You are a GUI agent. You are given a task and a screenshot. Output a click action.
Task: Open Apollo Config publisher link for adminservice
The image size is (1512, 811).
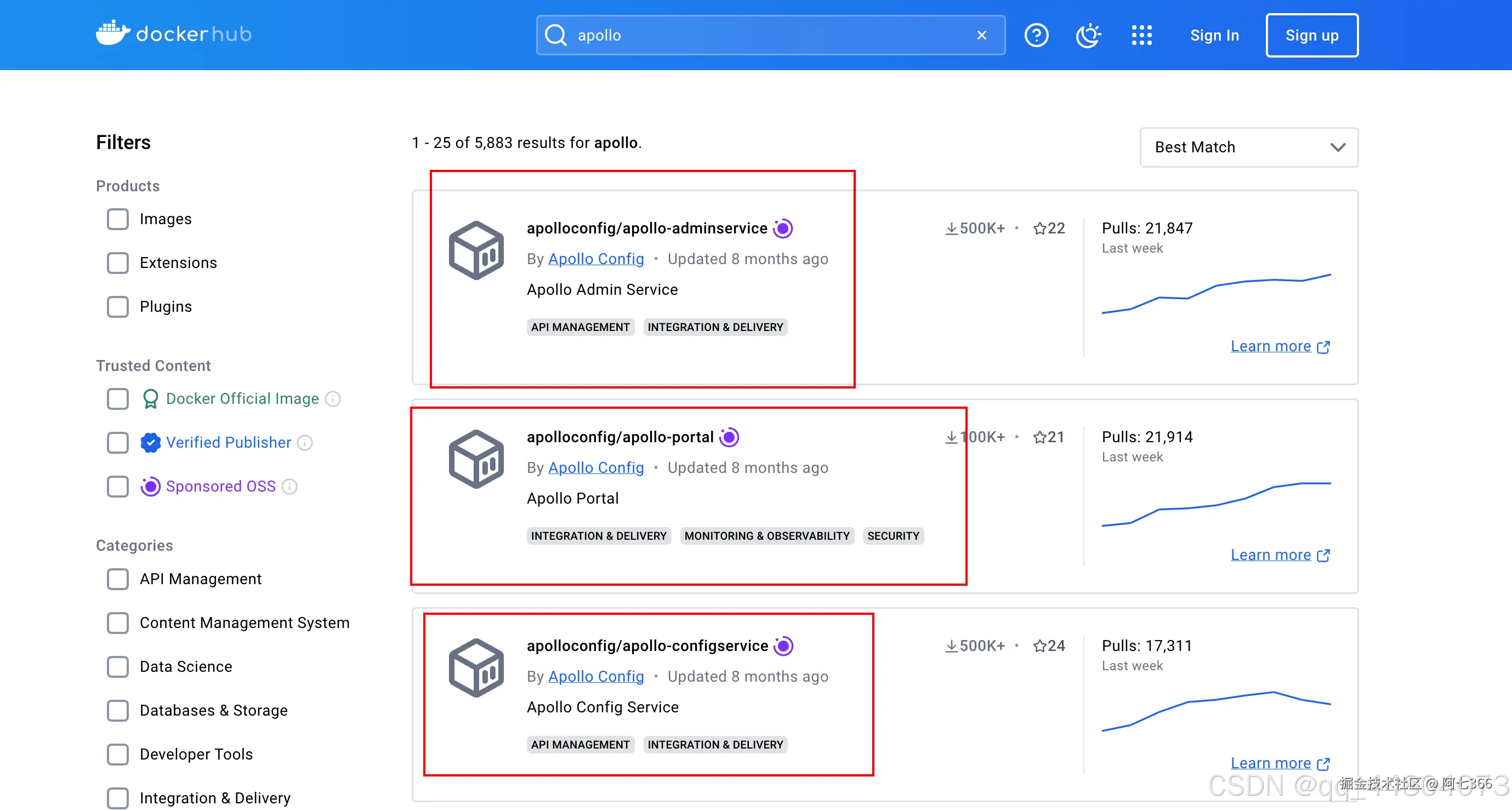[x=596, y=259]
